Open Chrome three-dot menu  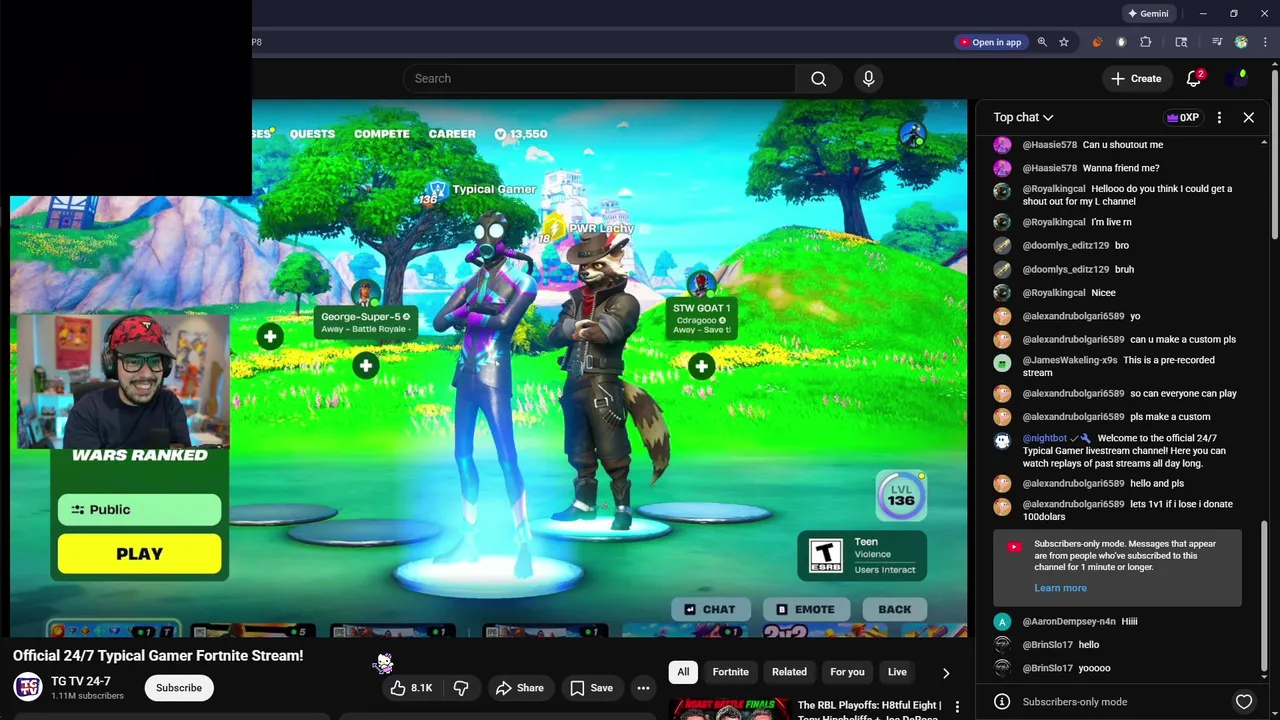1265,42
